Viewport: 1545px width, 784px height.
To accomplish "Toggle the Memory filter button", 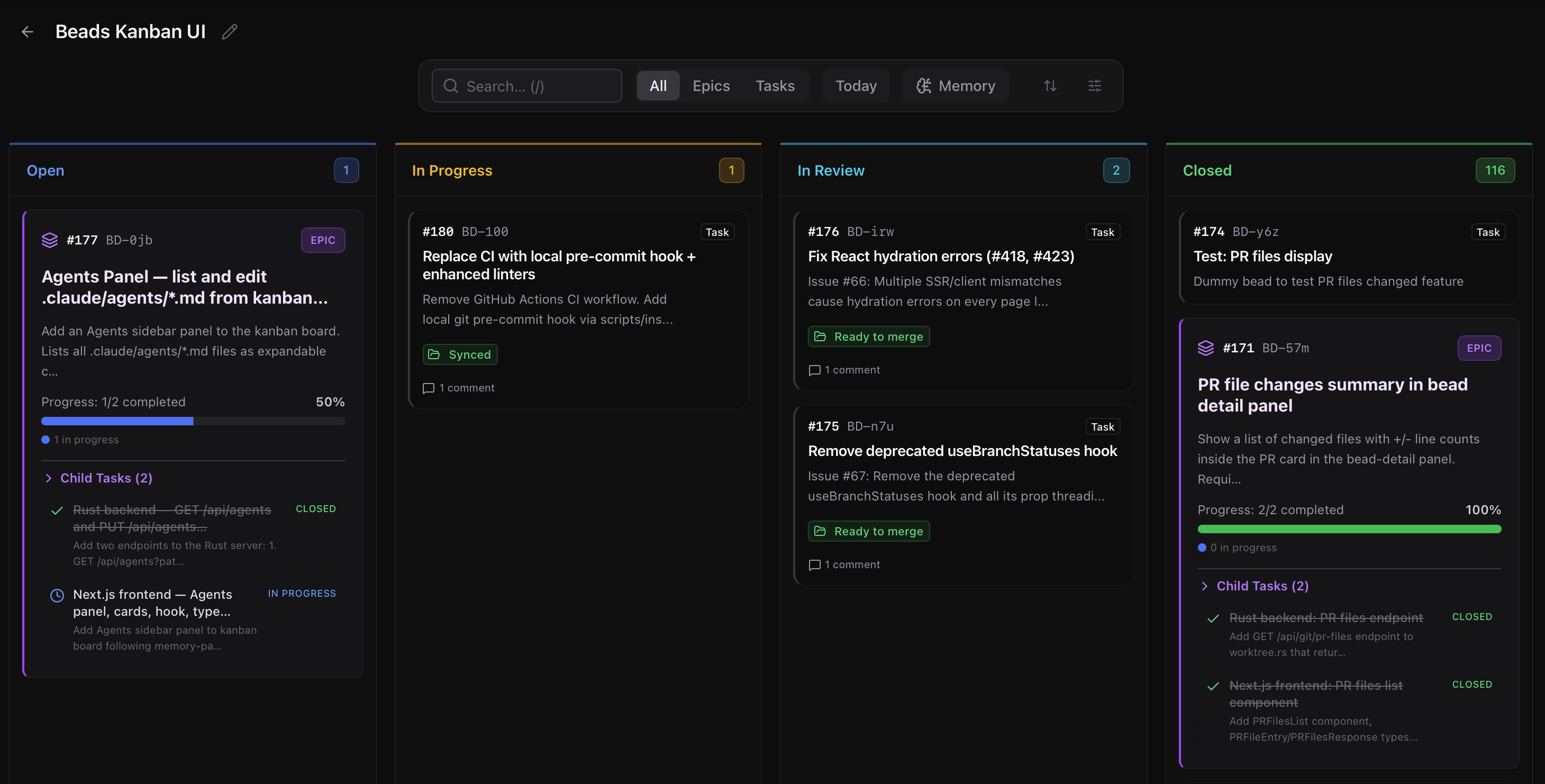I will (955, 86).
